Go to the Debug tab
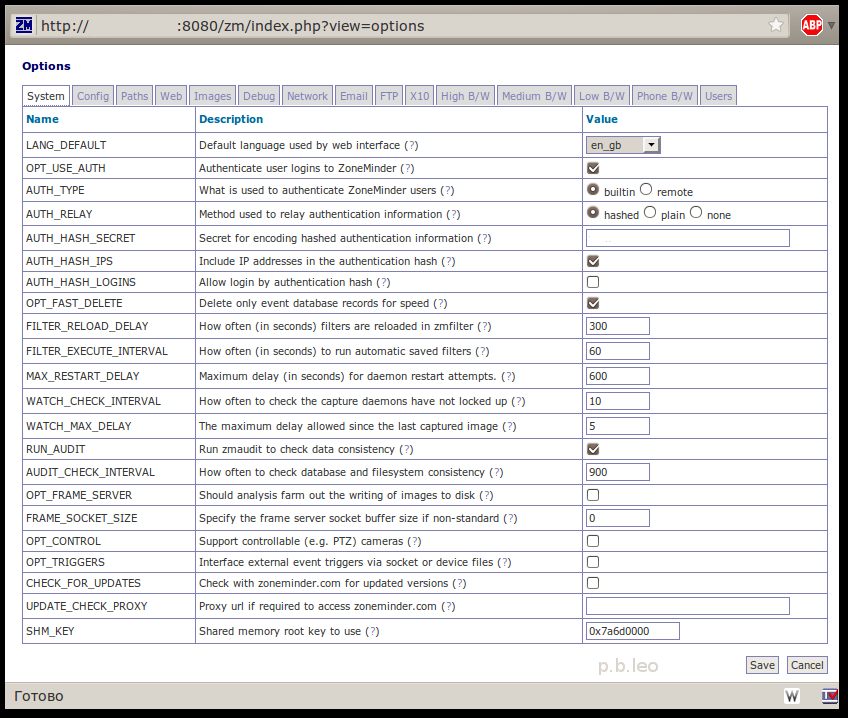This screenshot has height=718, width=848. click(x=259, y=96)
